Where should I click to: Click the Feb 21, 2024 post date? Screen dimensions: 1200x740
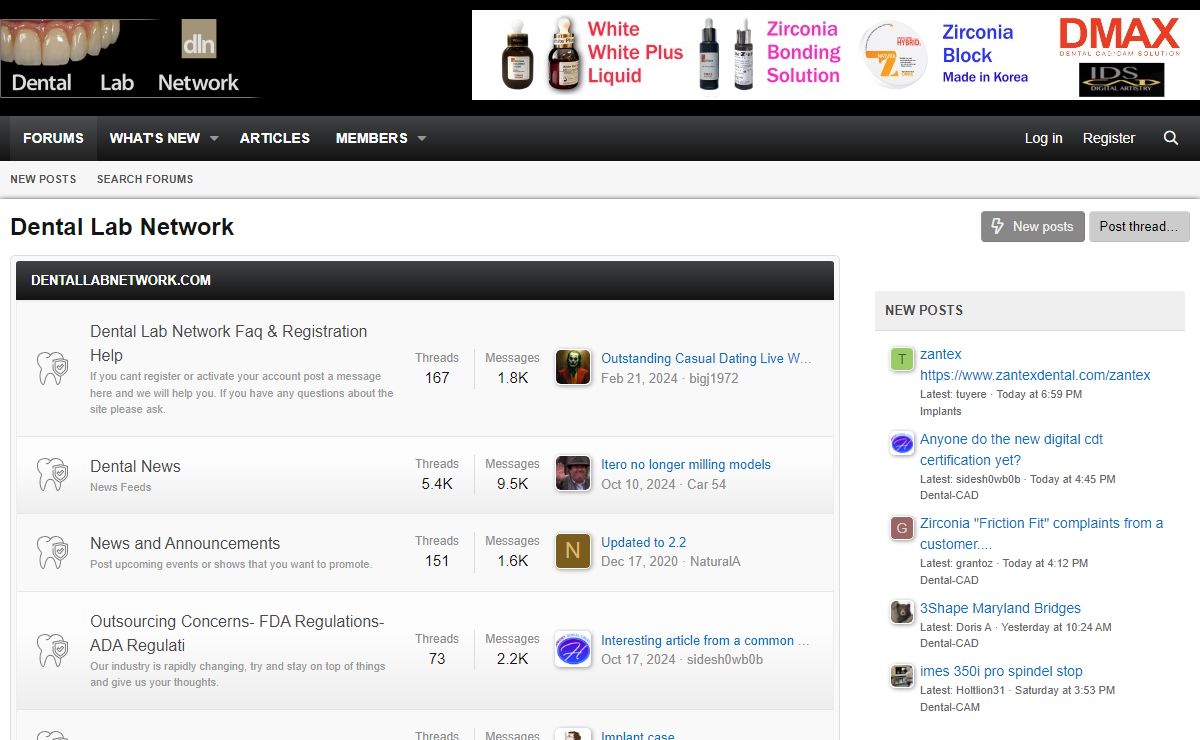click(638, 379)
